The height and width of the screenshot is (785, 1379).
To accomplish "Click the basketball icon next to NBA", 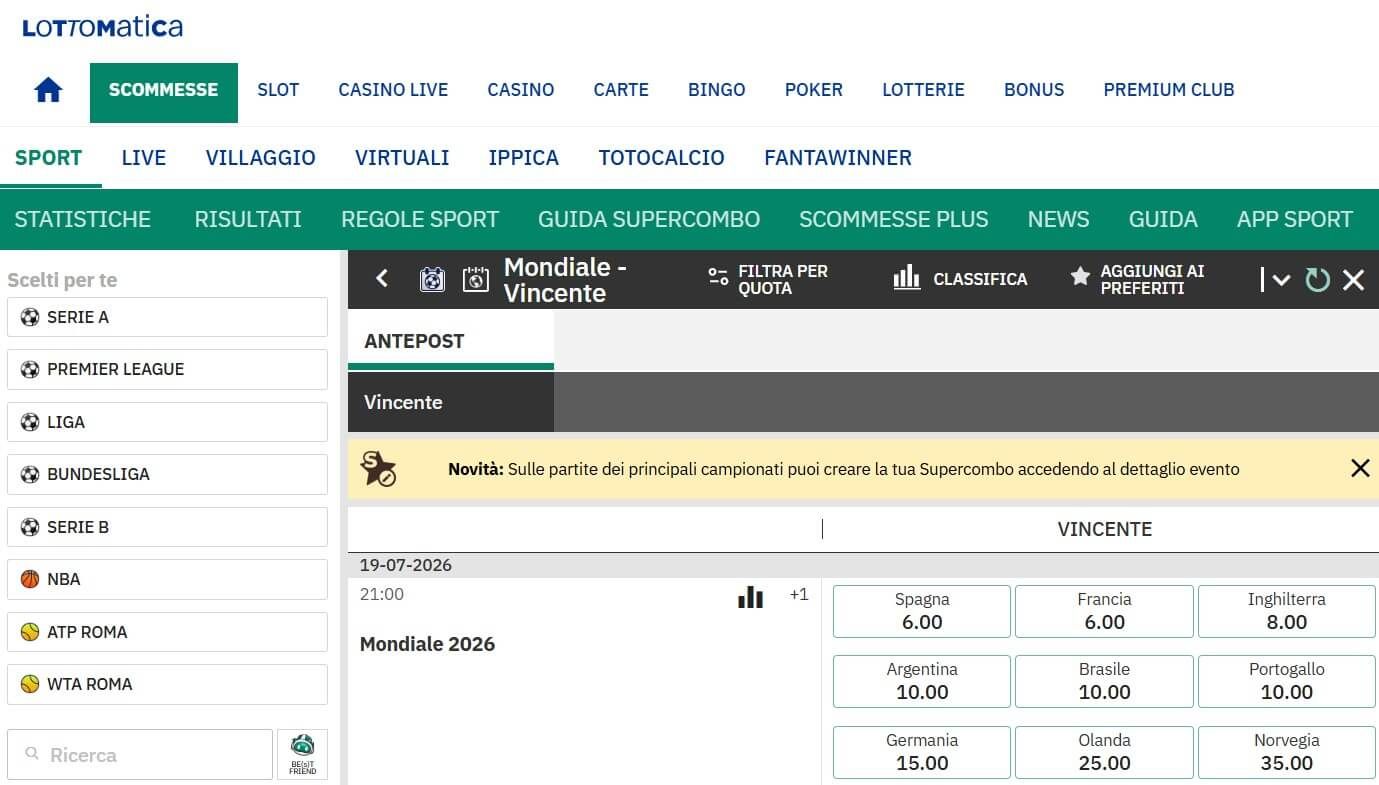I will pos(30,579).
